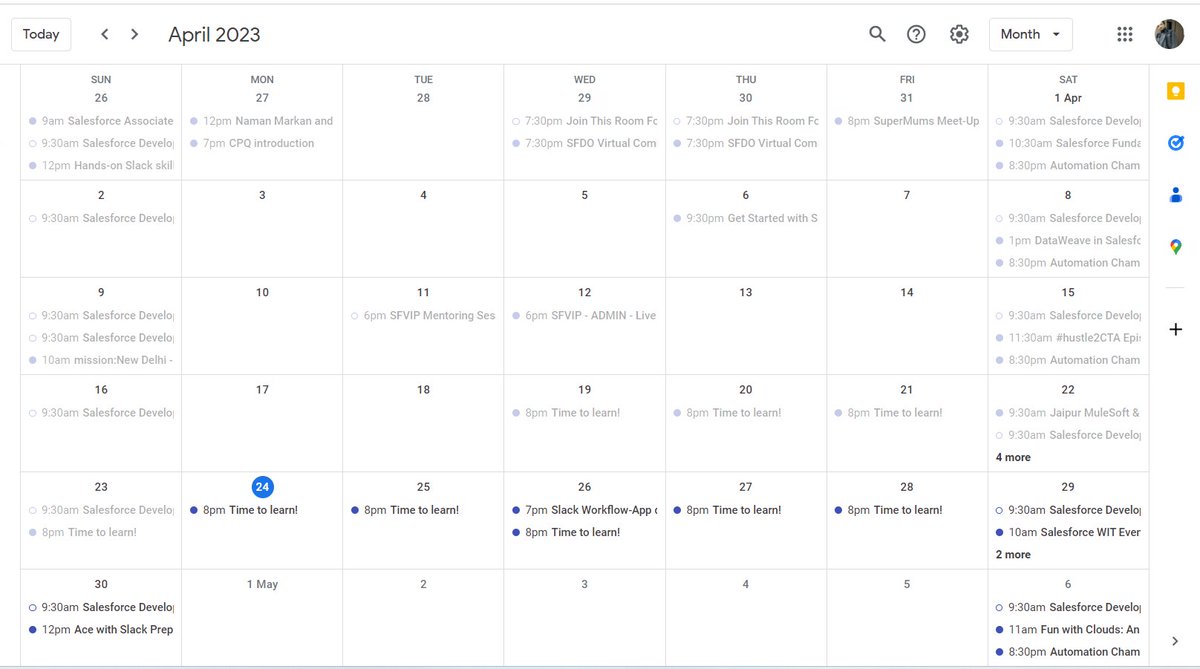Open 10:30am Salesforce Funda event

click(x=1068, y=143)
